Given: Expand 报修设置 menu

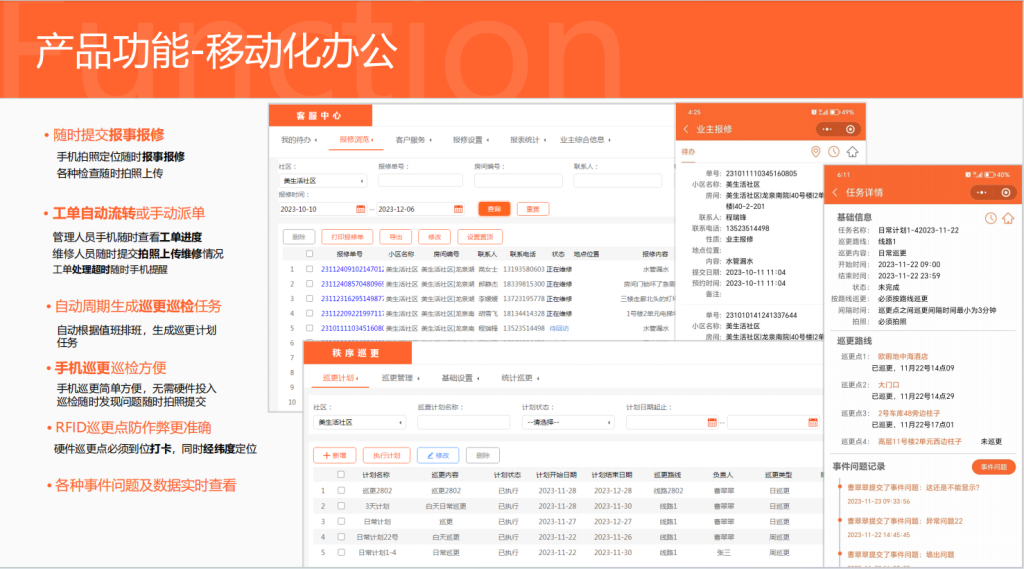Looking at the screenshot, I should (x=471, y=140).
